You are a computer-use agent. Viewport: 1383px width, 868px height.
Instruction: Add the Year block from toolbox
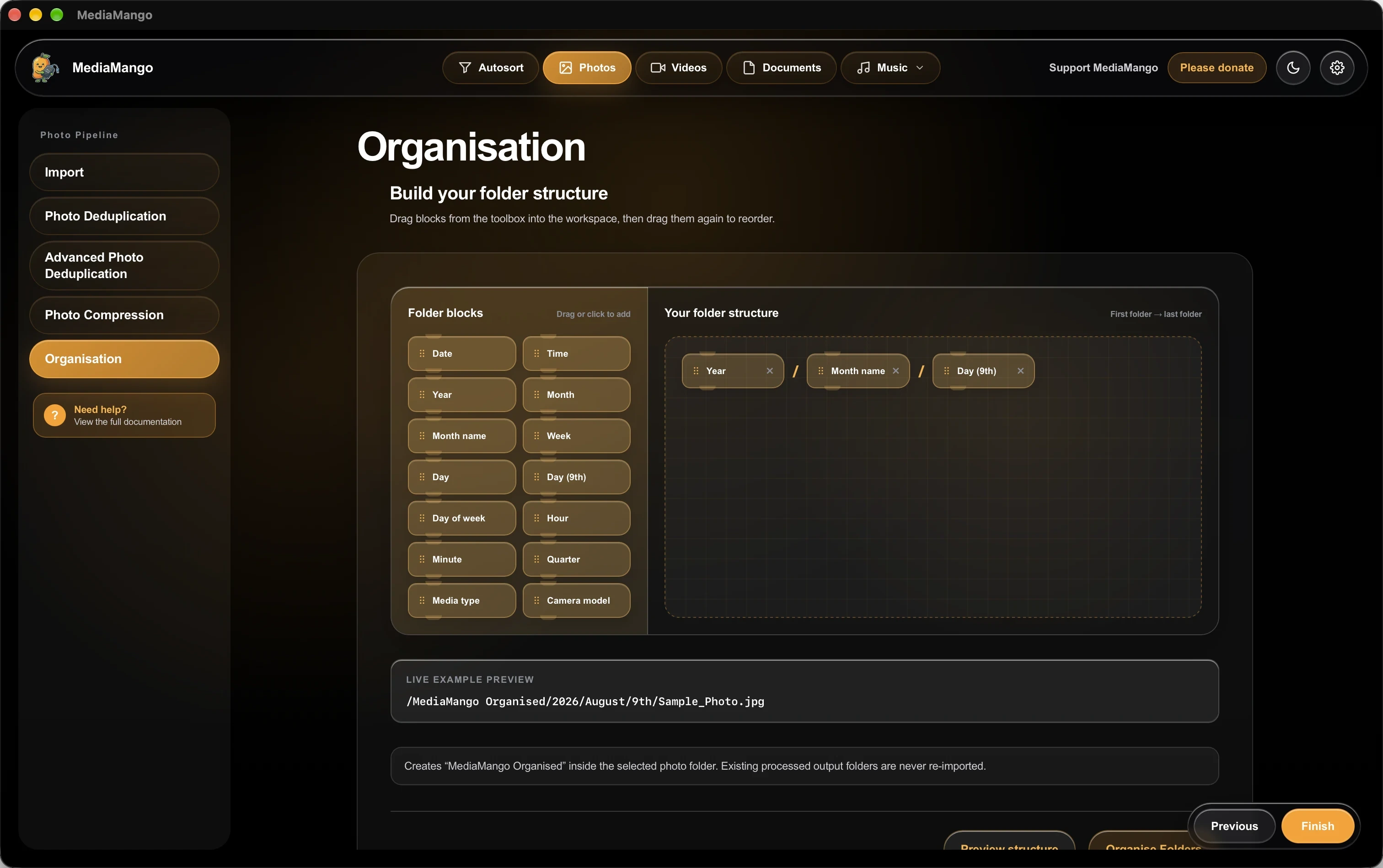pyautogui.click(x=461, y=395)
